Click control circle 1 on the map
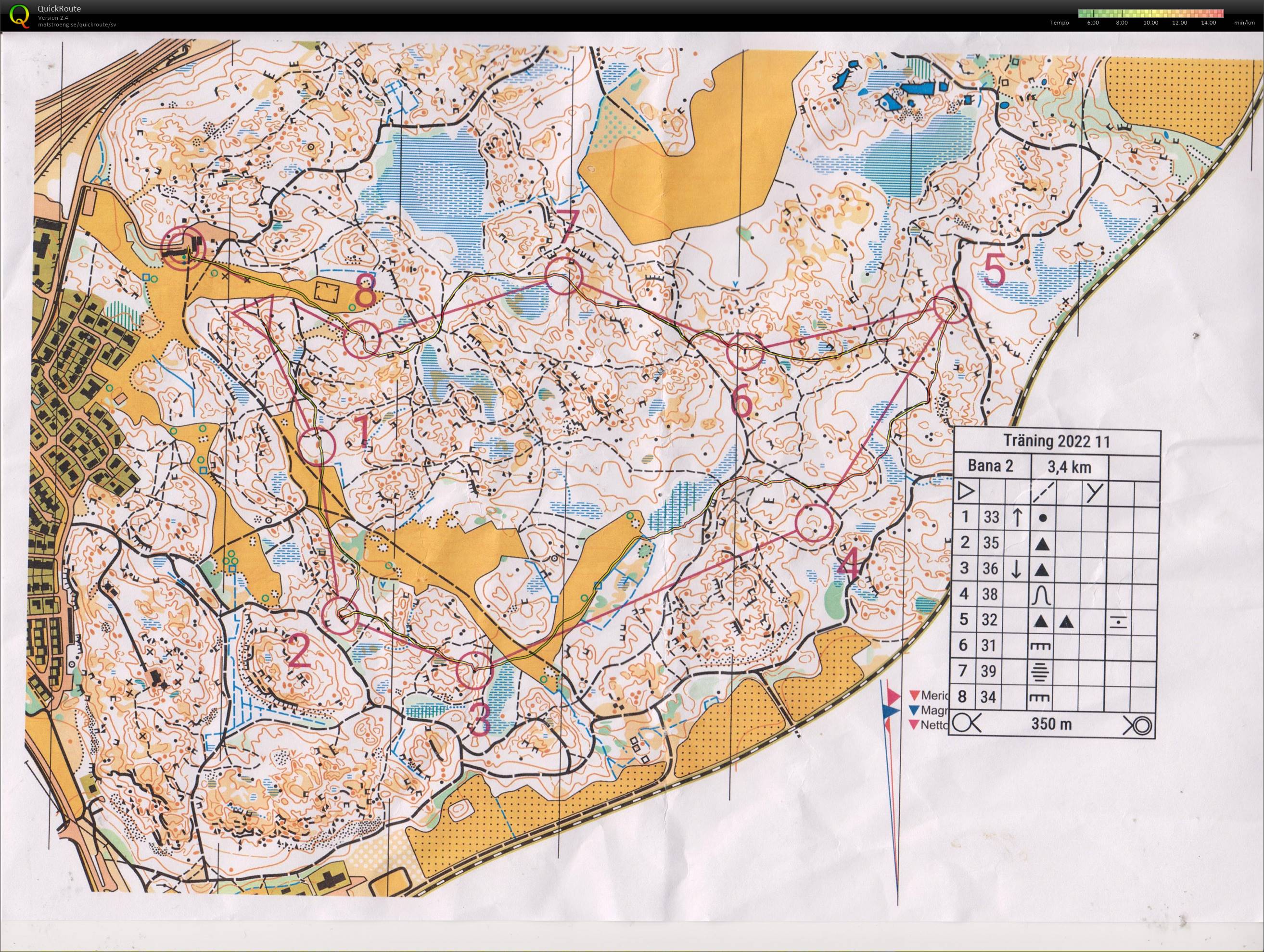Screen dimensions: 1264x952 pyautogui.click(x=317, y=446)
